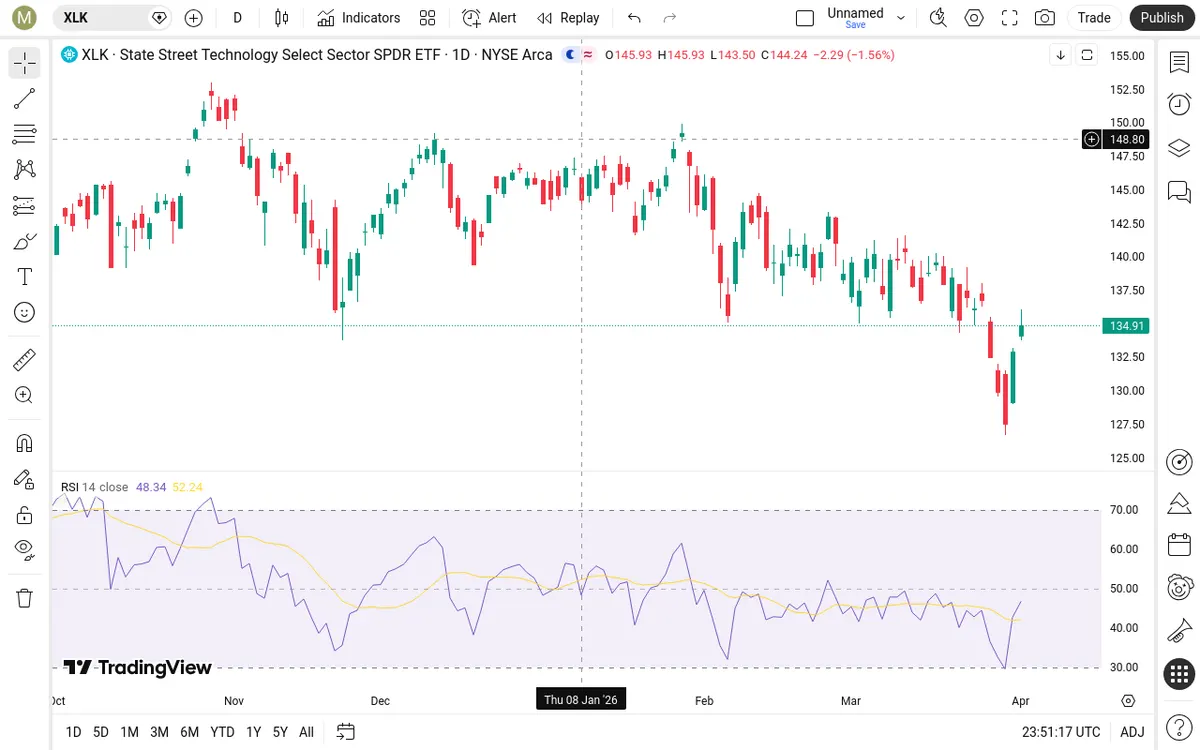Start bar Replay mode

point(568,18)
